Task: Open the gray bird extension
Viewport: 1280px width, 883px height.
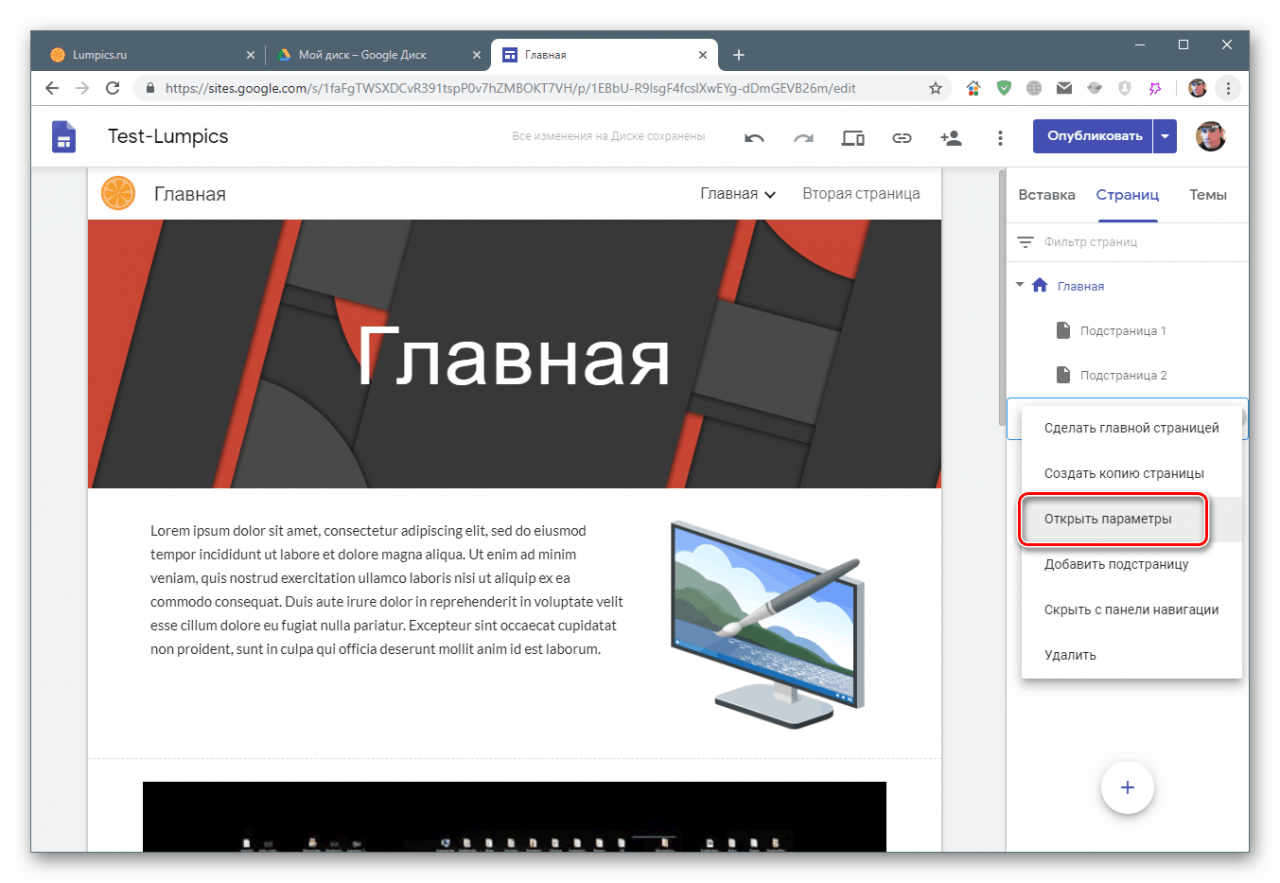Action: coord(1095,88)
